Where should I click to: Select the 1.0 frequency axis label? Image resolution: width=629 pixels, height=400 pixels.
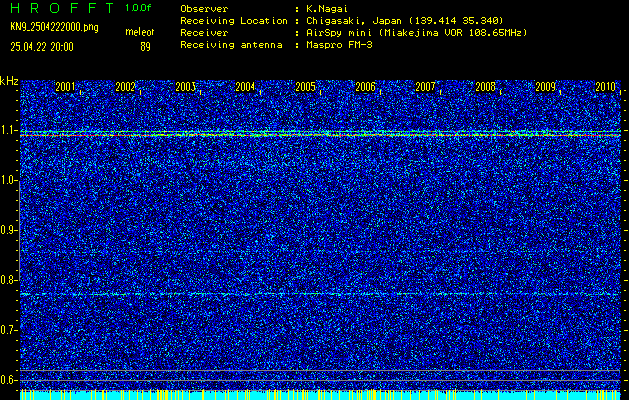[8, 181]
